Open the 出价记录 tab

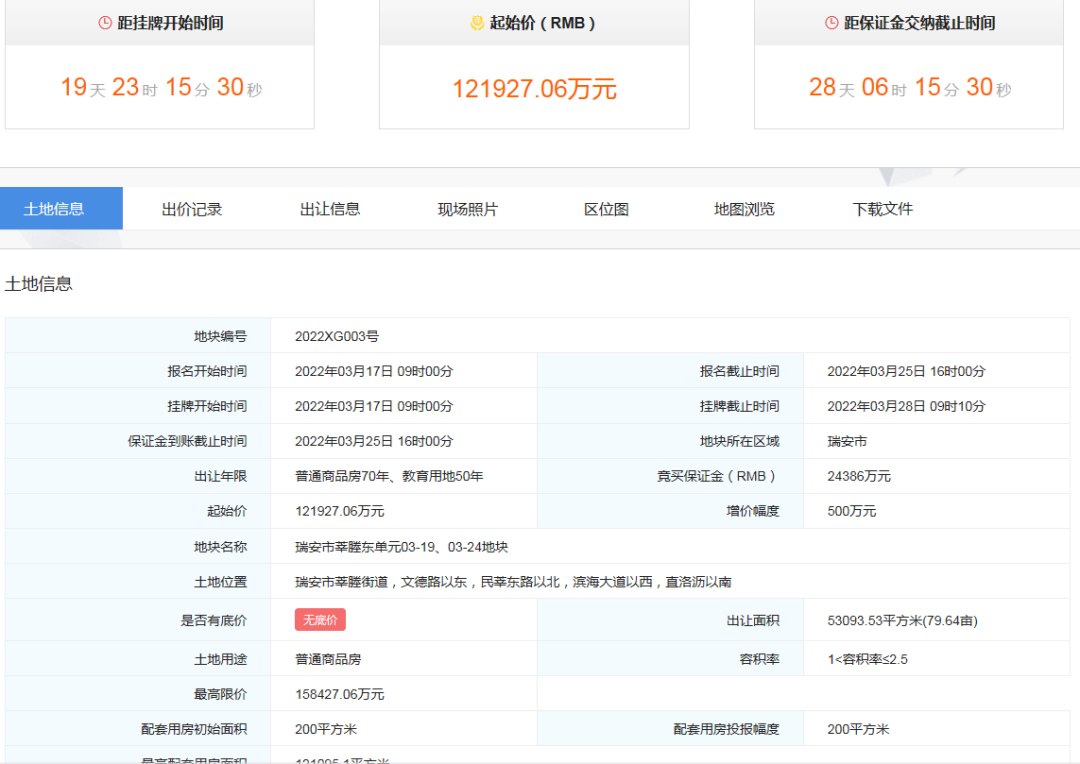(x=191, y=209)
